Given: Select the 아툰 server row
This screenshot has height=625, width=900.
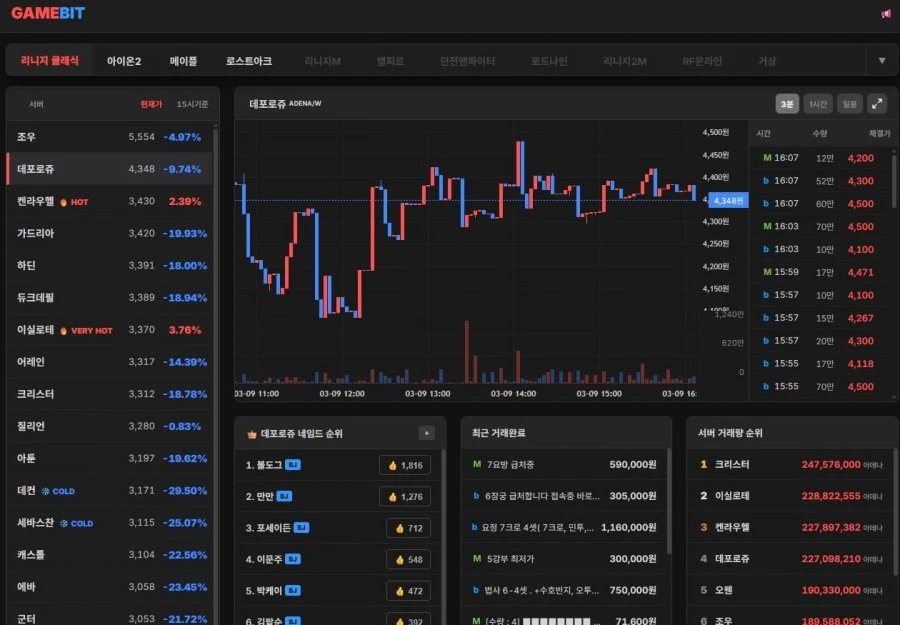Looking at the screenshot, I should [x=109, y=458].
